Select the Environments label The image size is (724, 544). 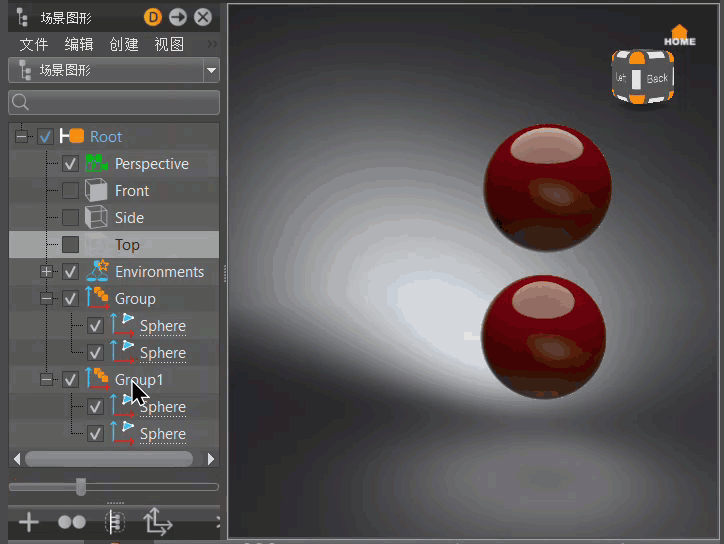[x=159, y=272]
